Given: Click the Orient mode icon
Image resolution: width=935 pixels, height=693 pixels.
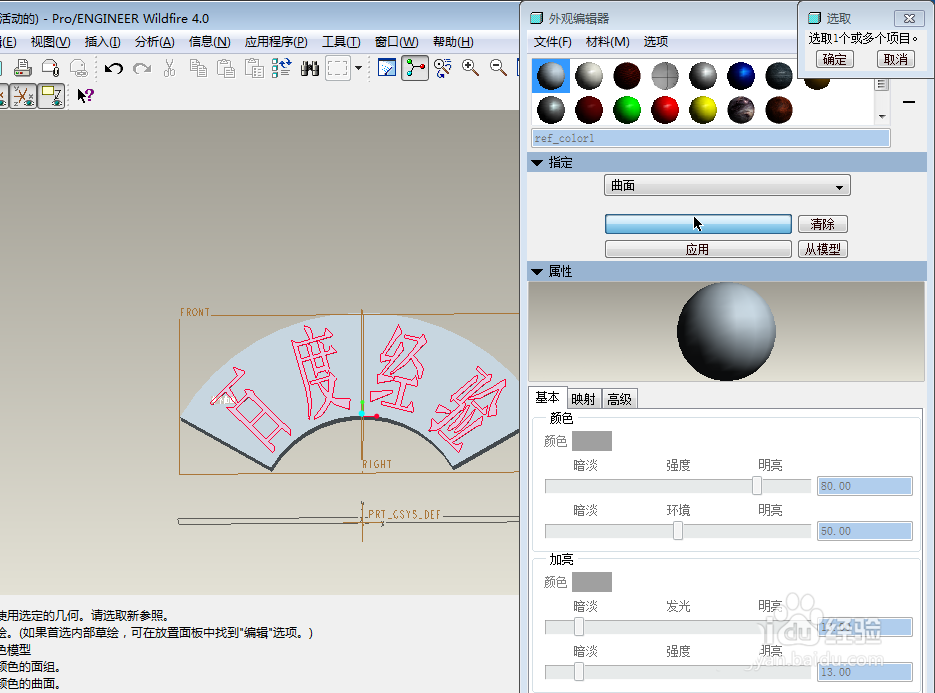Looking at the screenshot, I should tap(442, 68).
